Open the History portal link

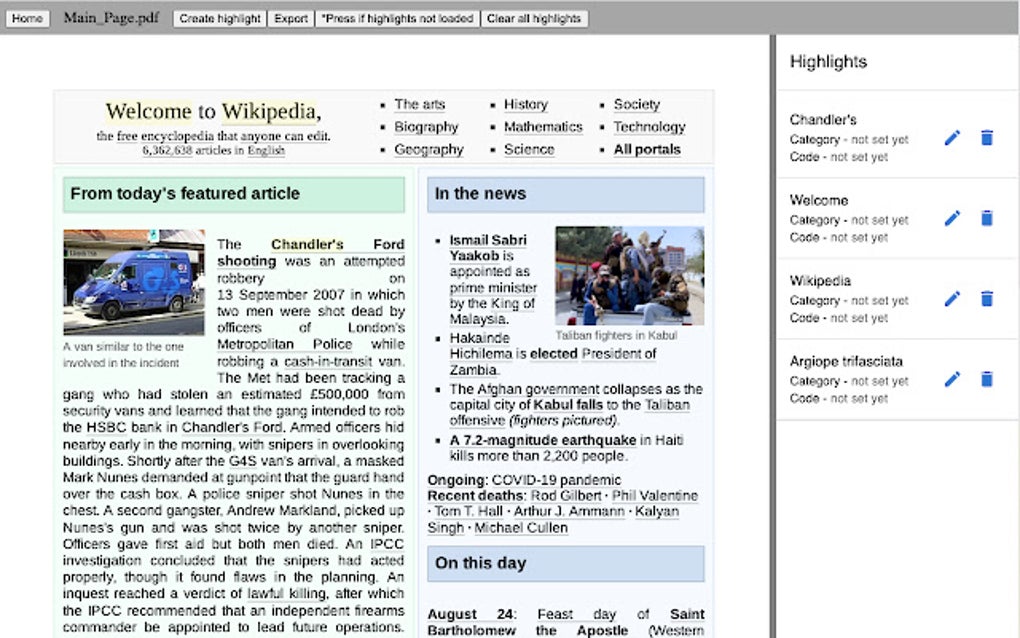(526, 105)
